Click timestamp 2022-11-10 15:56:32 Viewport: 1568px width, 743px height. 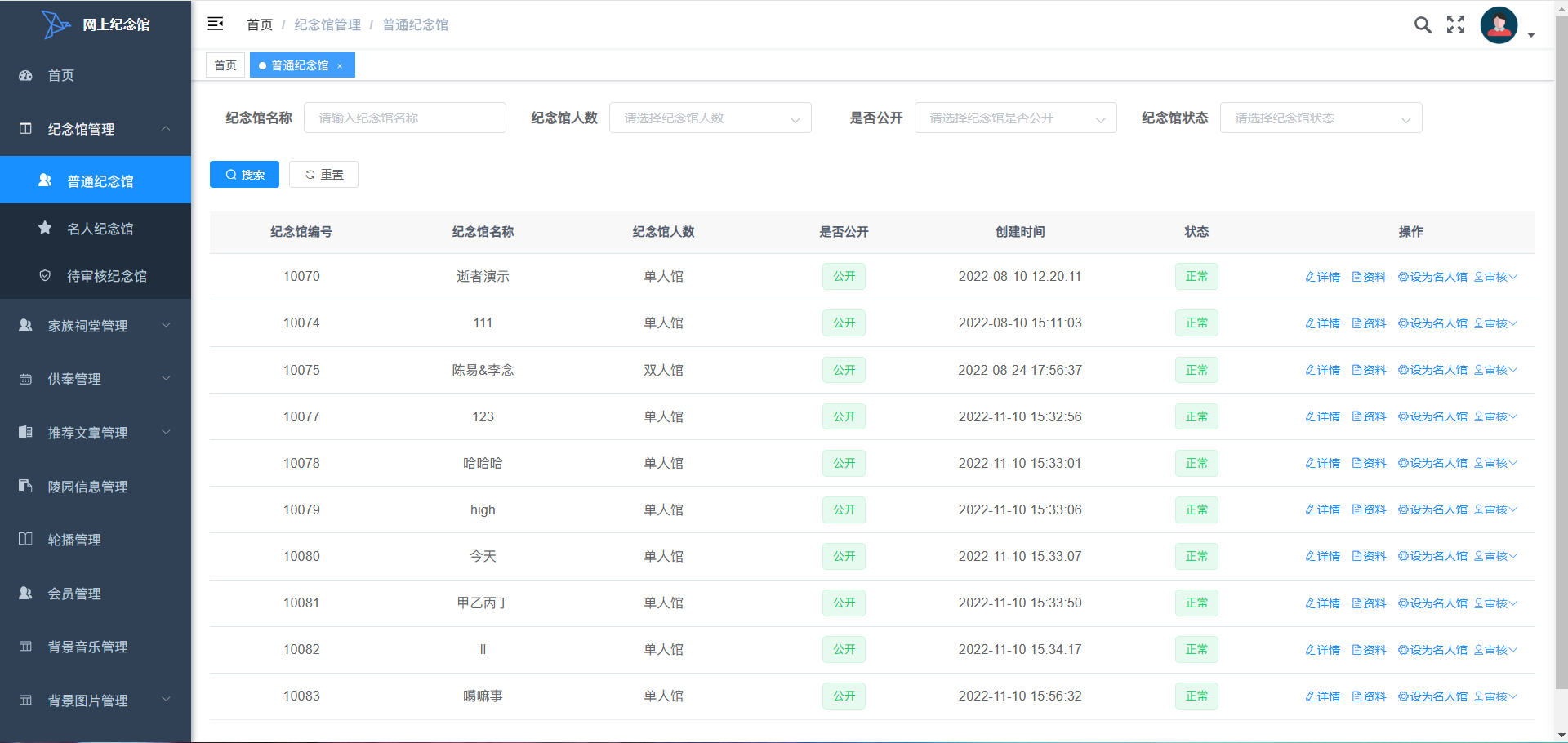click(1020, 696)
